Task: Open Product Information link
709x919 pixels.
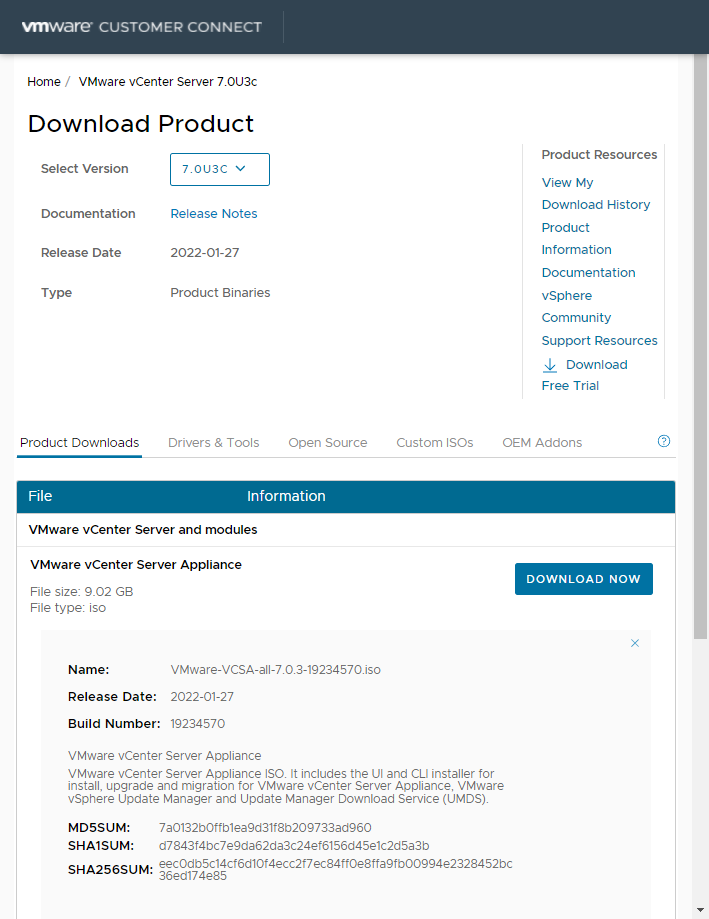Action: pos(577,239)
